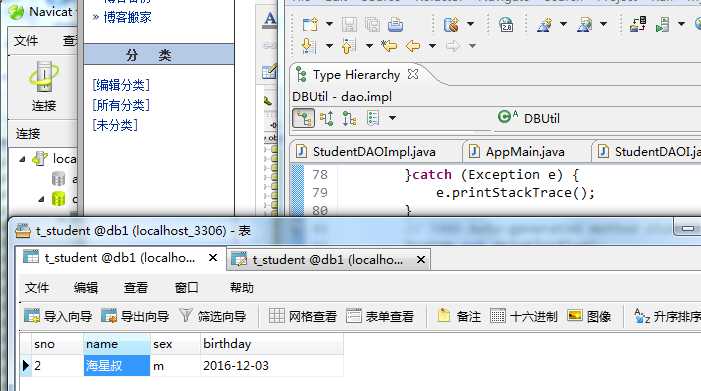
Task: Open the 帮助 menu in table window
Action: [242, 287]
